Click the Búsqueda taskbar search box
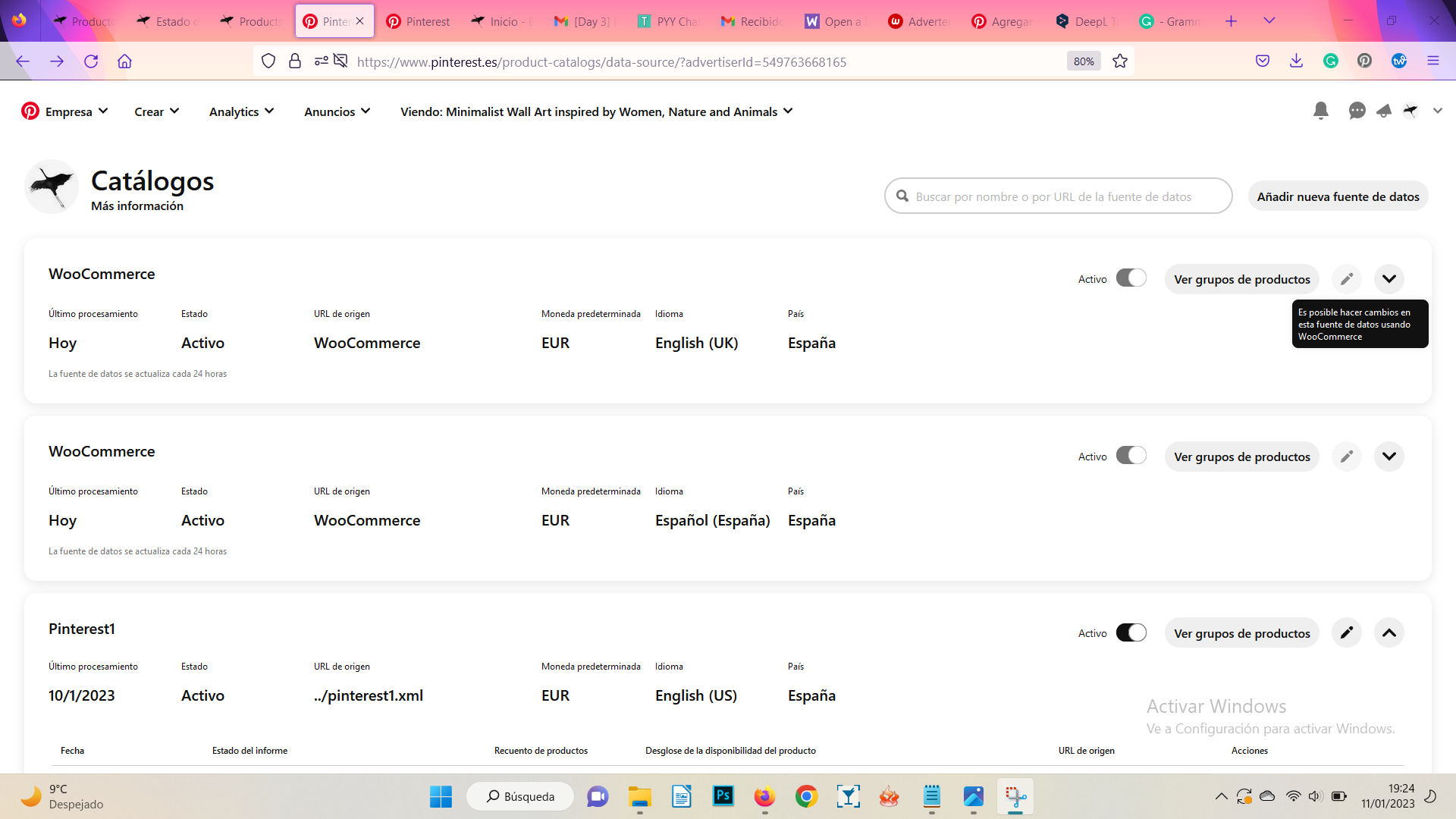Image resolution: width=1456 pixels, height=819 pixels. [520, 796]
